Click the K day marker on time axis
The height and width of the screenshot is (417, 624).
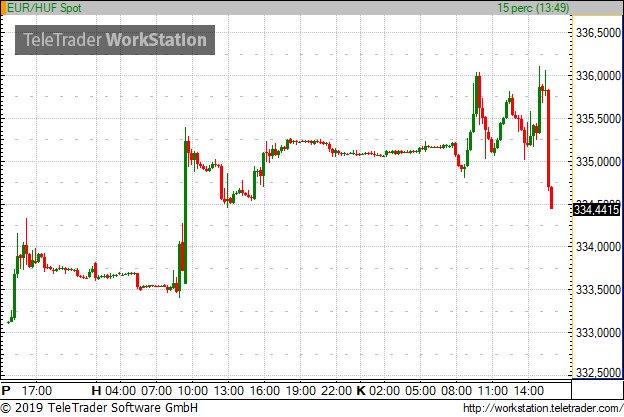pos(361,391)
